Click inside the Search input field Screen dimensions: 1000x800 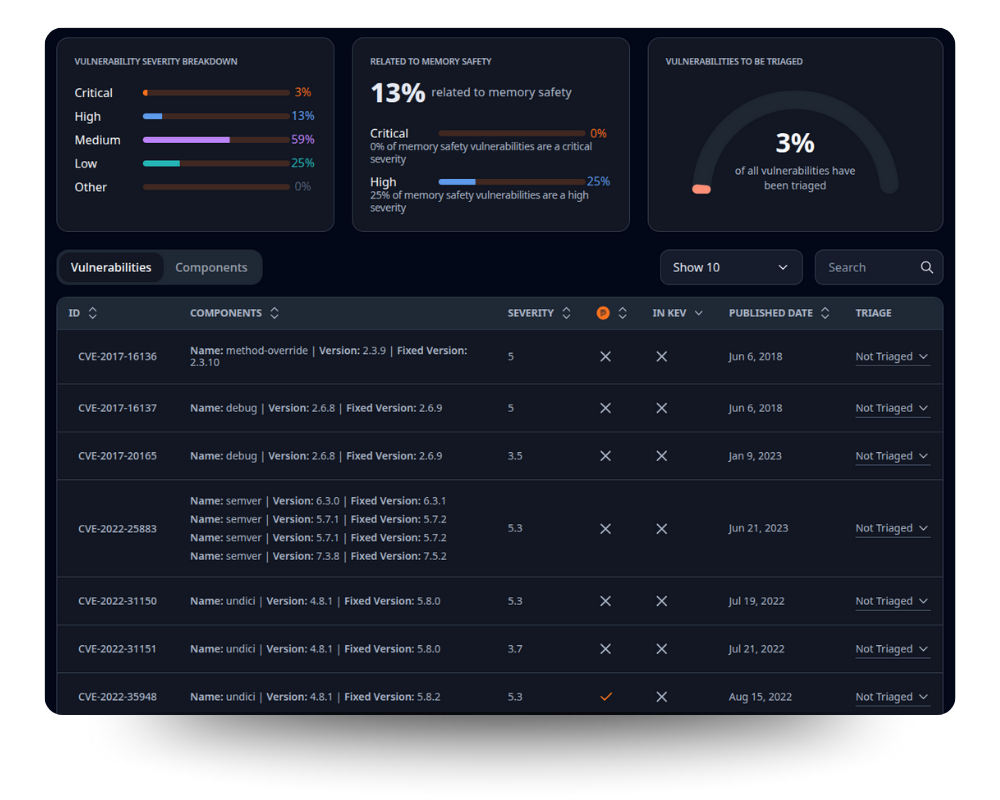(865, 267)
